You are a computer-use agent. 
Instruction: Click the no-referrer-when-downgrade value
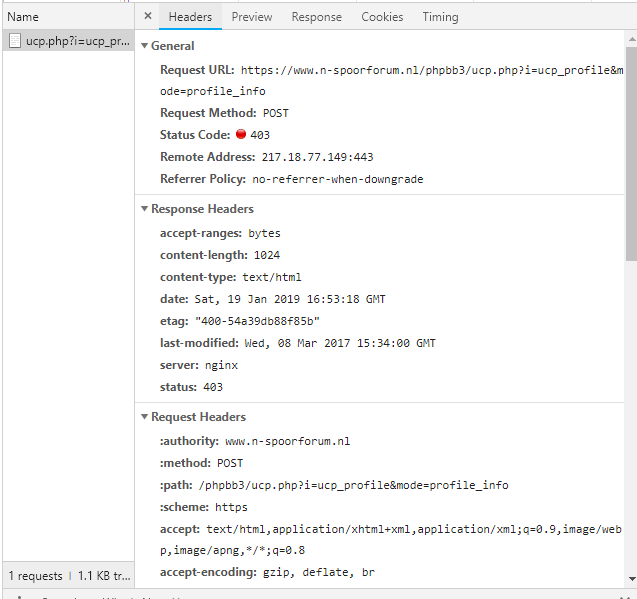point(338,179)
